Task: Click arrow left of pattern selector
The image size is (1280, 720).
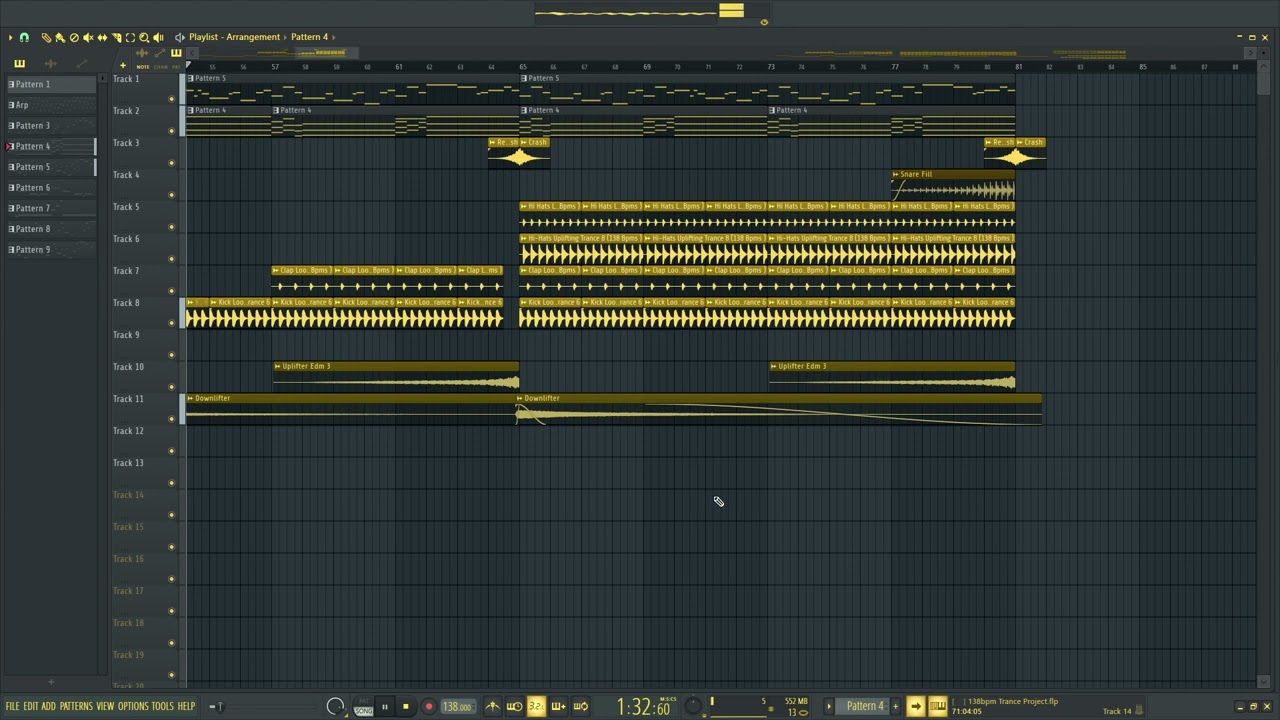Action: click(x=829, y=706)
